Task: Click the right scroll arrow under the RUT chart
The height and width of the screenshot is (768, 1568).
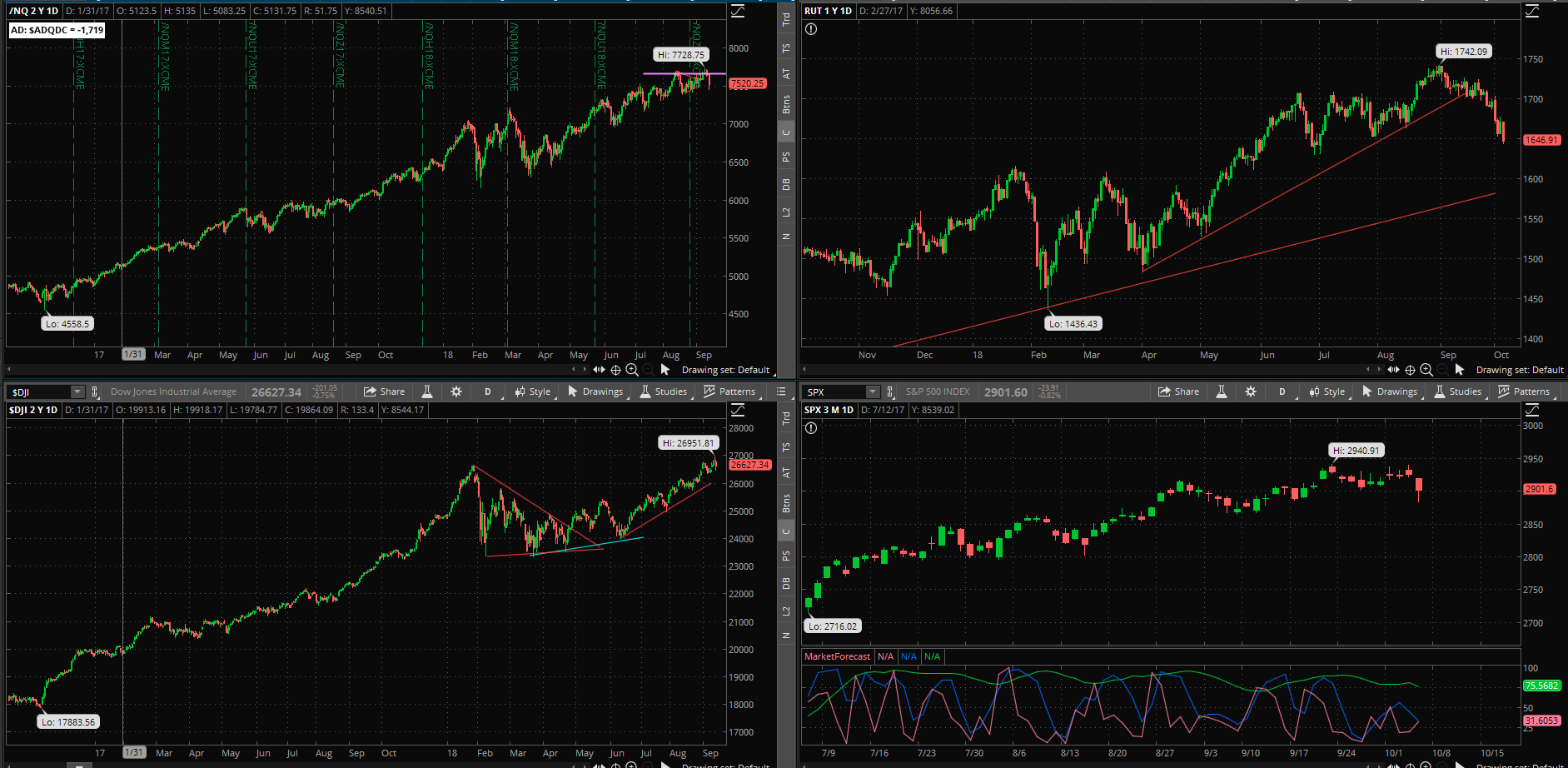Action: [1377, 370]
